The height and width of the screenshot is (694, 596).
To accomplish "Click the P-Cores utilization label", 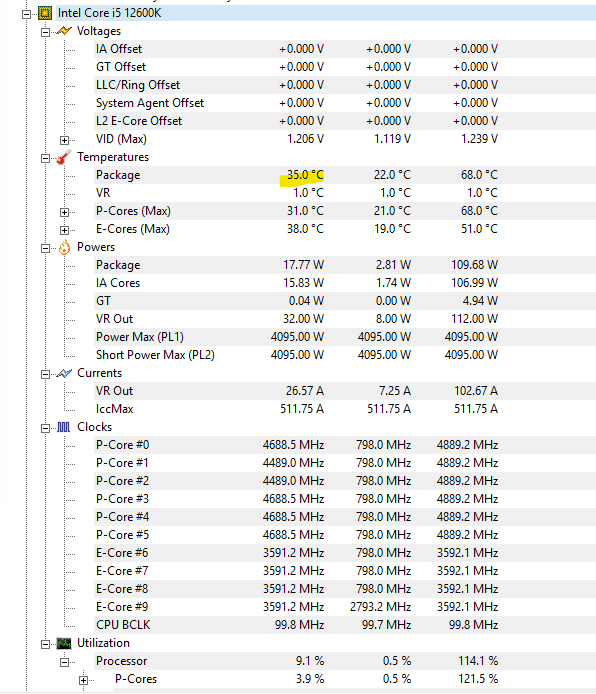I will [136, 679].
